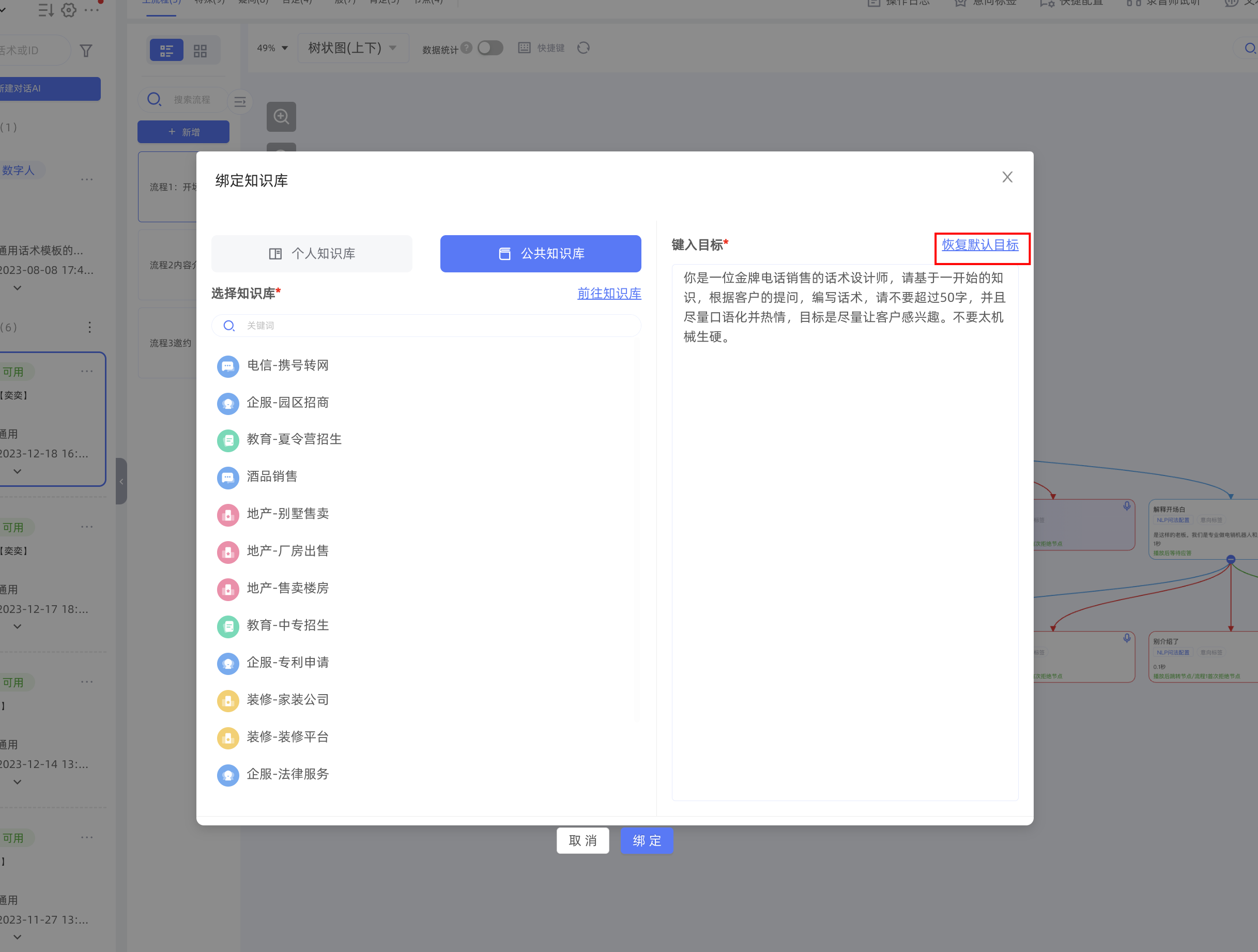This screenshot has height=952, width=1258.
Task: Select 装修-家装公司 knowledge base icon
Action: [228, 701]
